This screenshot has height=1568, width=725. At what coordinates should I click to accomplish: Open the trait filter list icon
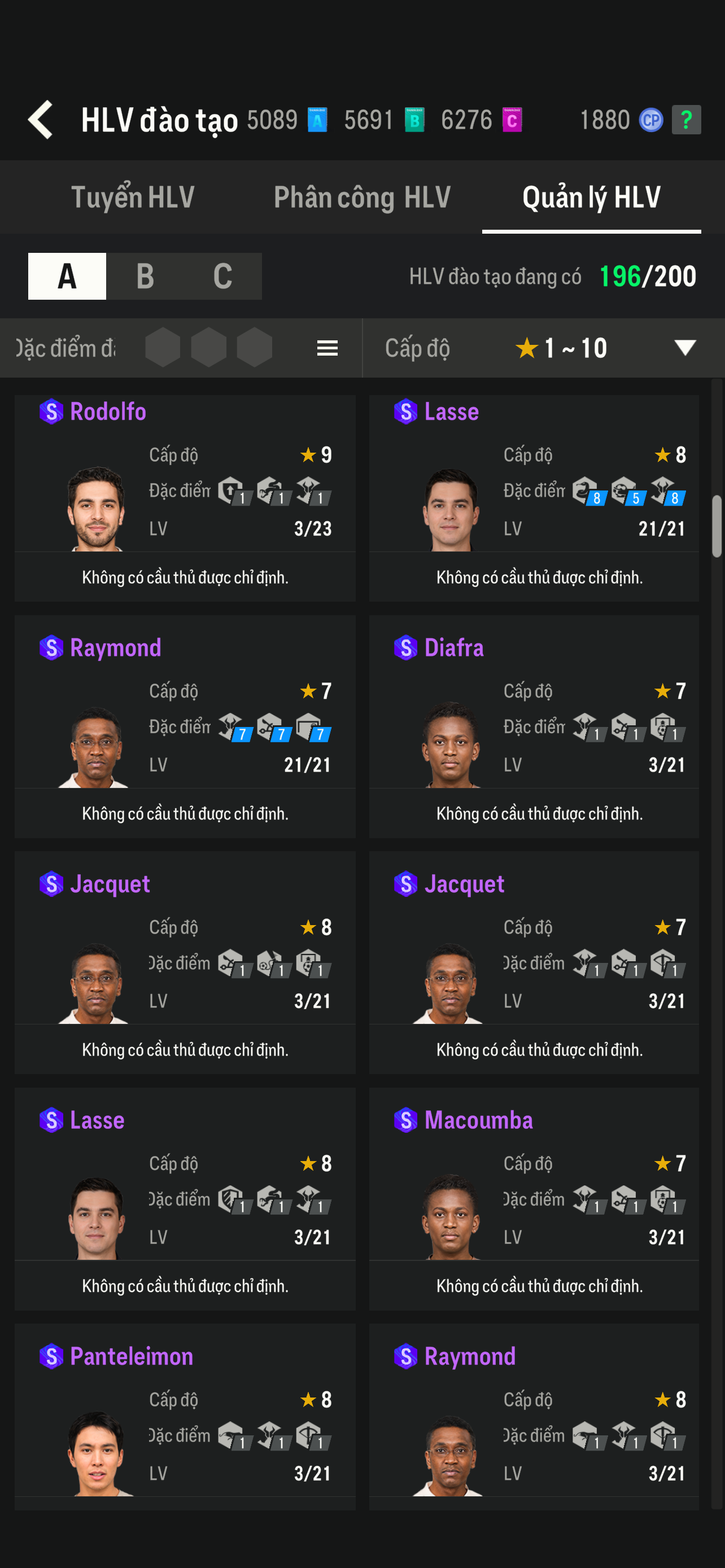click(327, 348)
